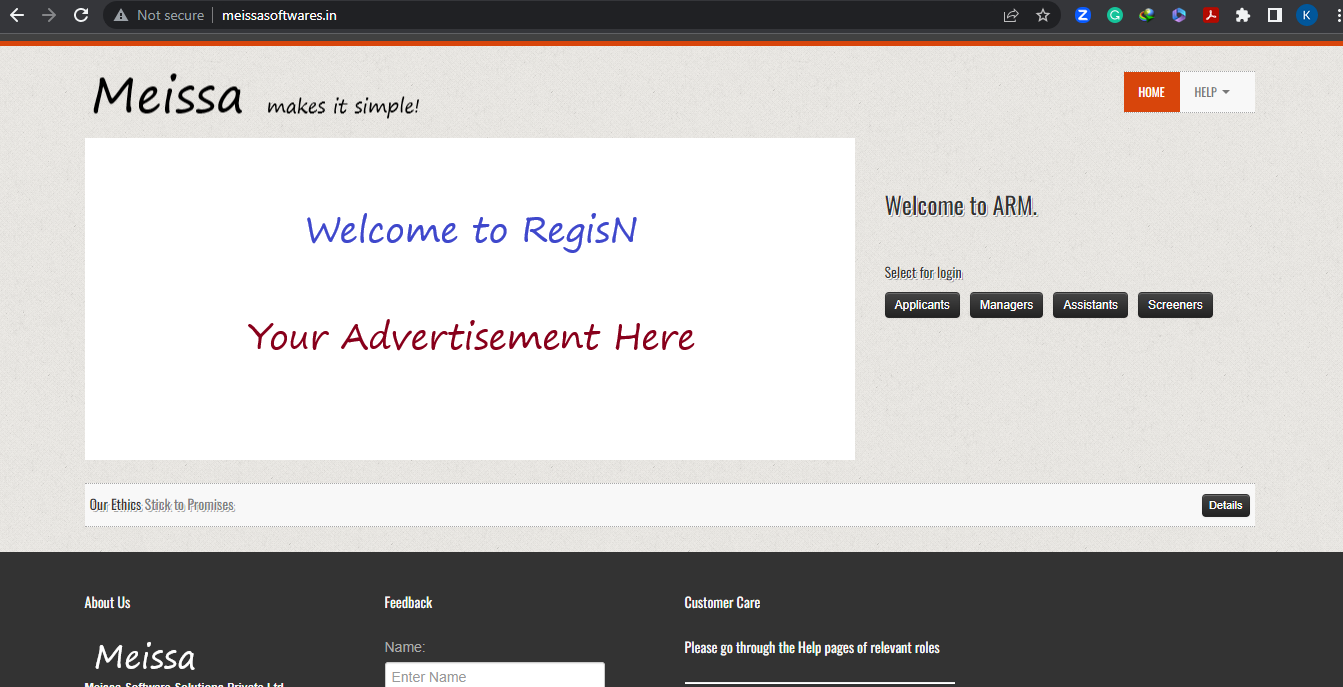Click the browser back arrow
This screenshot has width=1343, height=687.
pos(17,15)
